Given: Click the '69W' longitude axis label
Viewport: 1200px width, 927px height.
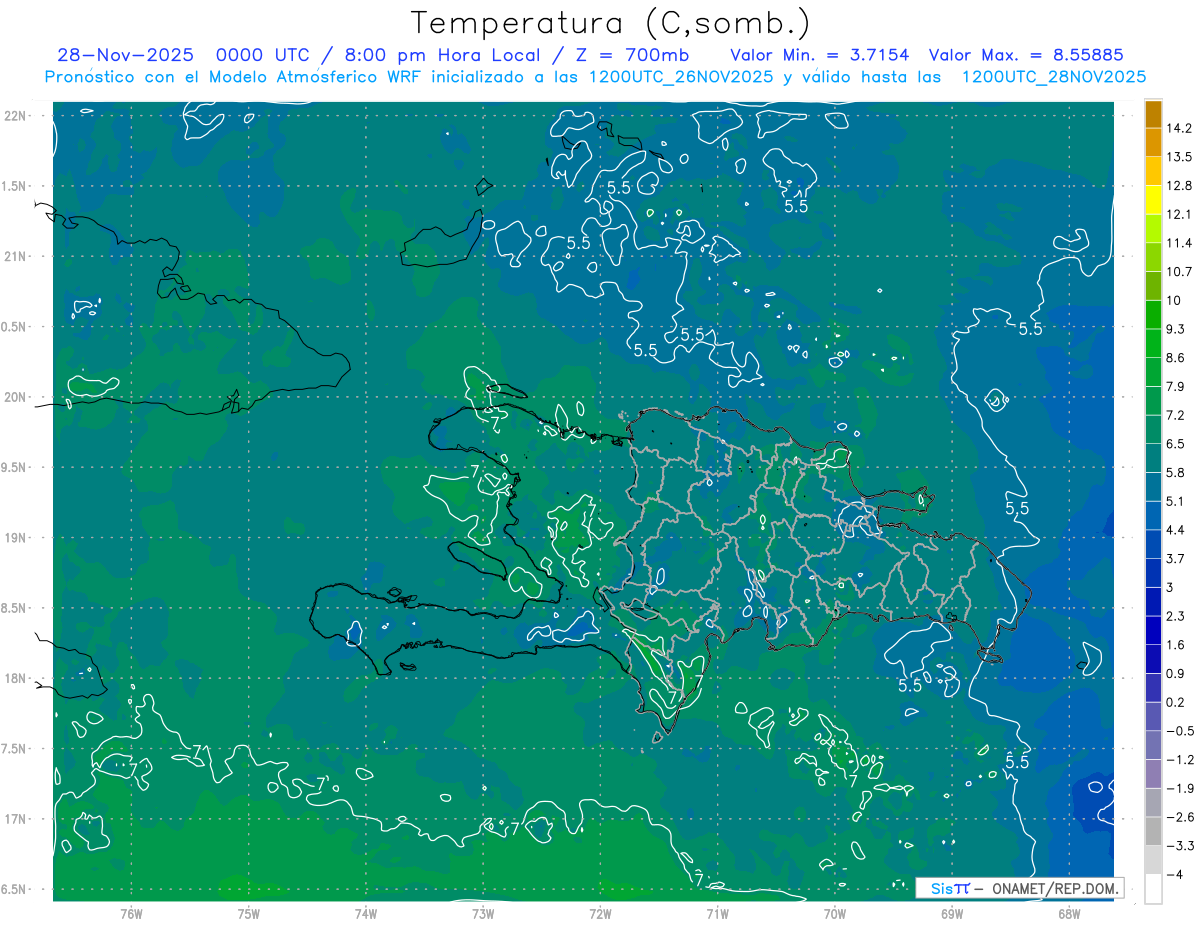Looking at the screenshot, I should 952,914.
